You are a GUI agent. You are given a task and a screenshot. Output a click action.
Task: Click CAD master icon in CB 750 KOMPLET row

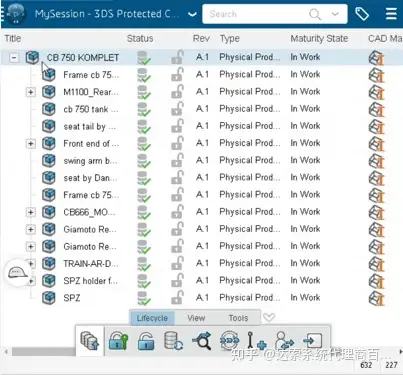pos(377,58)
